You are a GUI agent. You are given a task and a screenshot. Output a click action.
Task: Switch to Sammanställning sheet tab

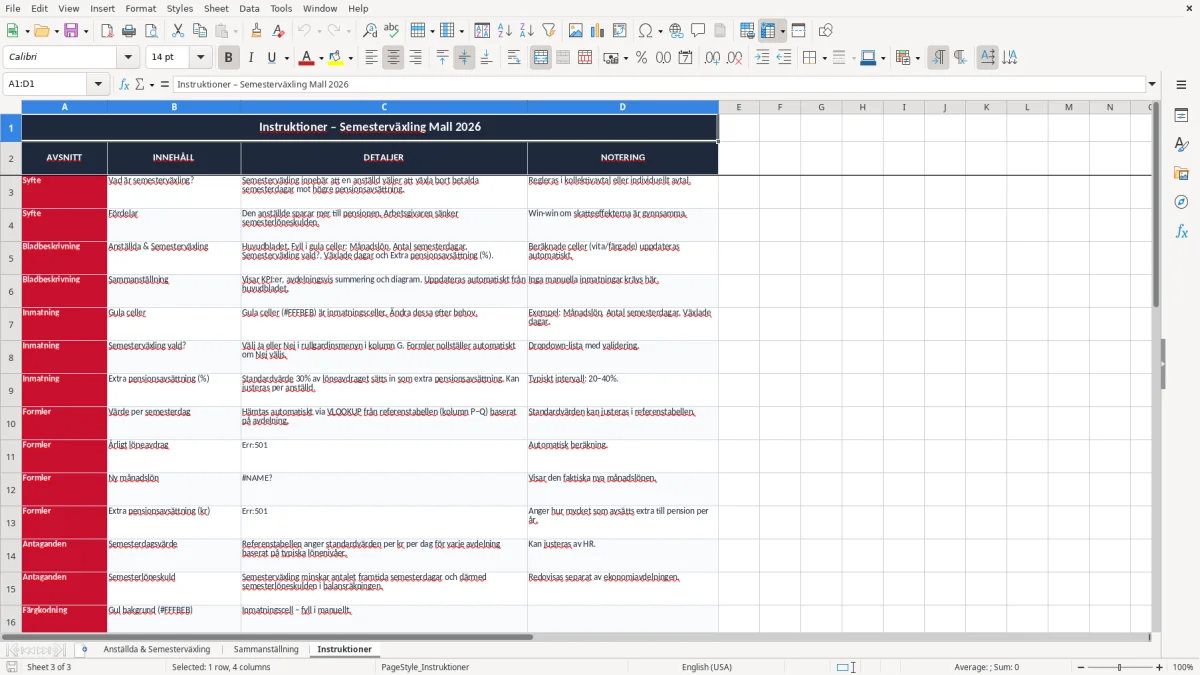pyautogui.click(x=266, y=649)
